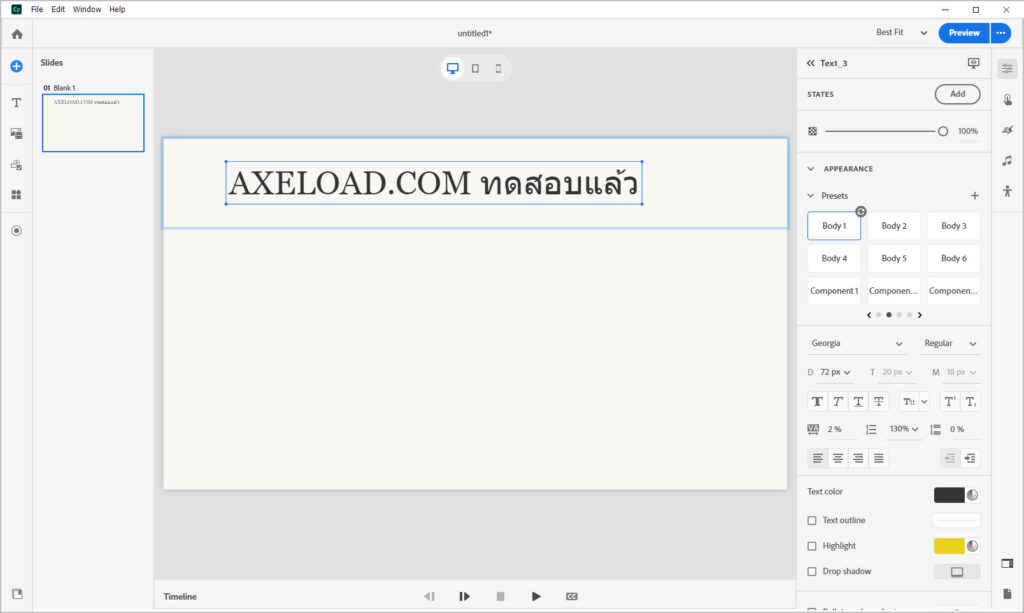The width and height of the screenshot is (1024, 613).
Task: Select the Blank 1 slide thumbnail
Action: (93, 123)
